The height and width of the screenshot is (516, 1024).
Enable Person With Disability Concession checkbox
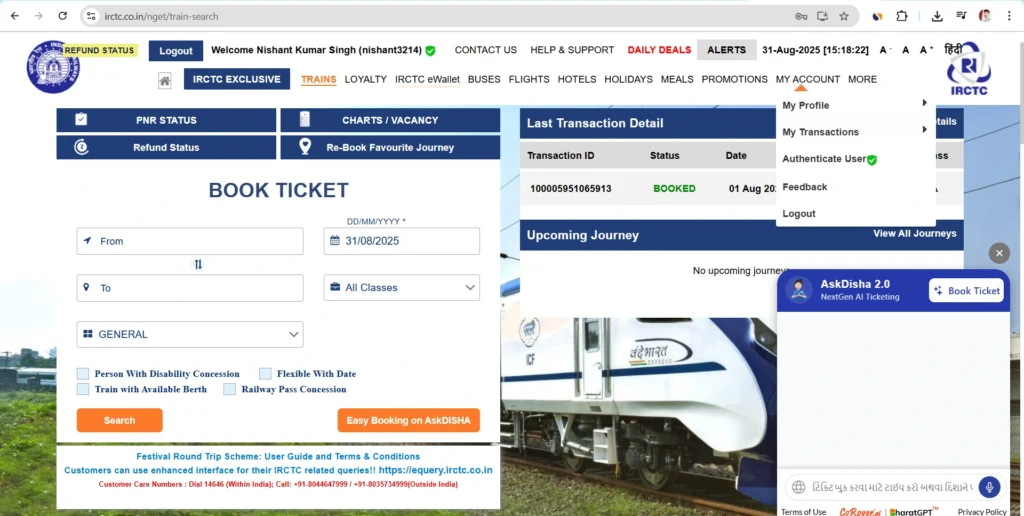[83, 374]
